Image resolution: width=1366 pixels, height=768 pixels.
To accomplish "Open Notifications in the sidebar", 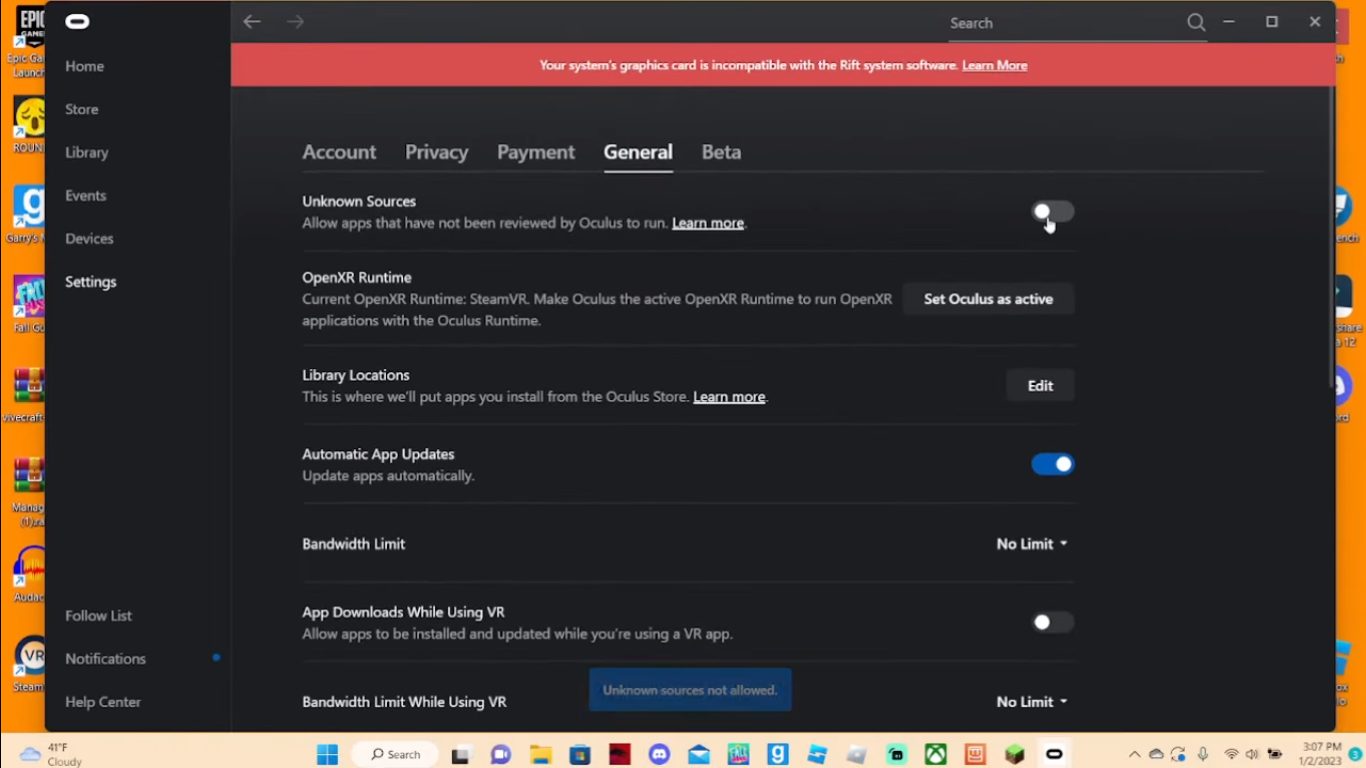I will click(105, 659).
